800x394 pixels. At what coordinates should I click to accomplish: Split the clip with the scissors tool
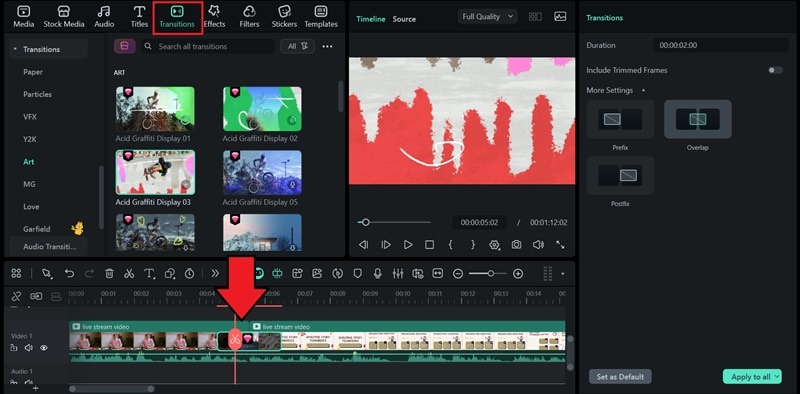tap(129, 274)
